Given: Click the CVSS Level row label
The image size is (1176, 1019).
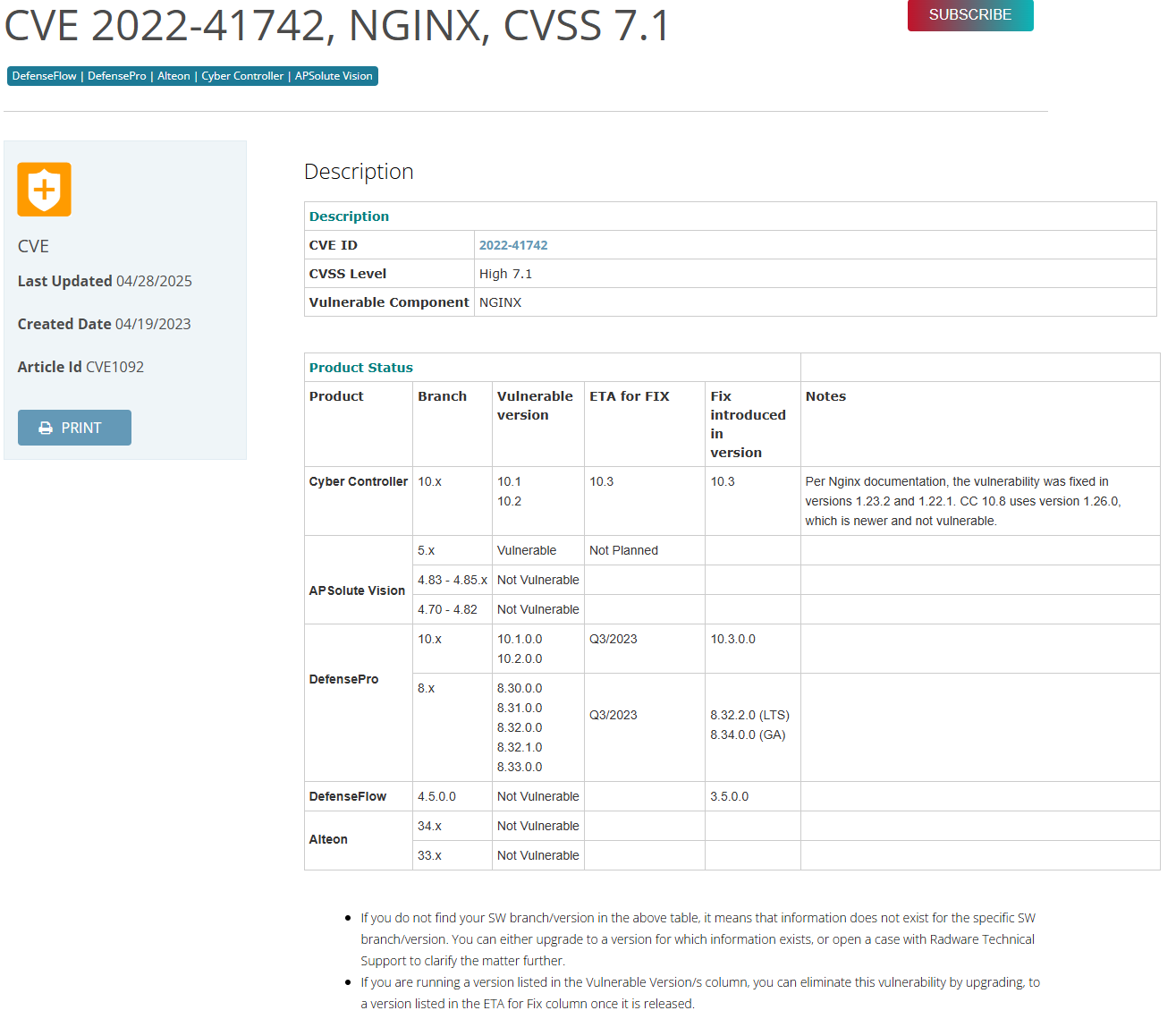Looking at the screenshot, I should (348, 274).
